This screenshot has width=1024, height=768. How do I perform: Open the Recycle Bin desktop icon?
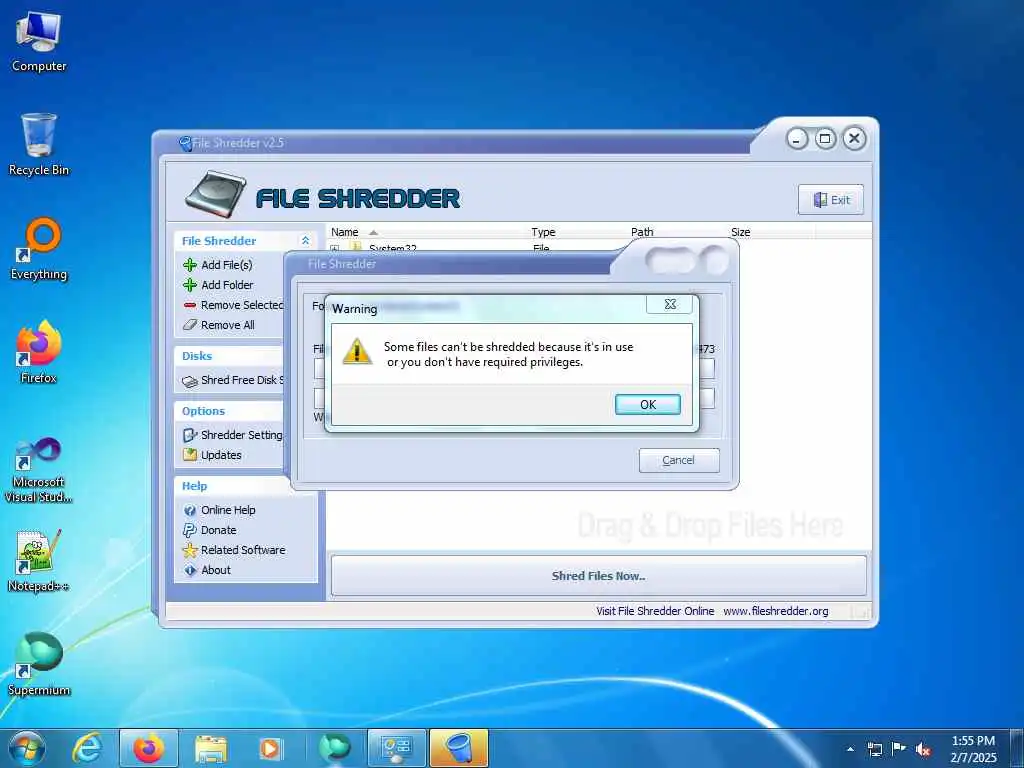(x=39, y=144)
